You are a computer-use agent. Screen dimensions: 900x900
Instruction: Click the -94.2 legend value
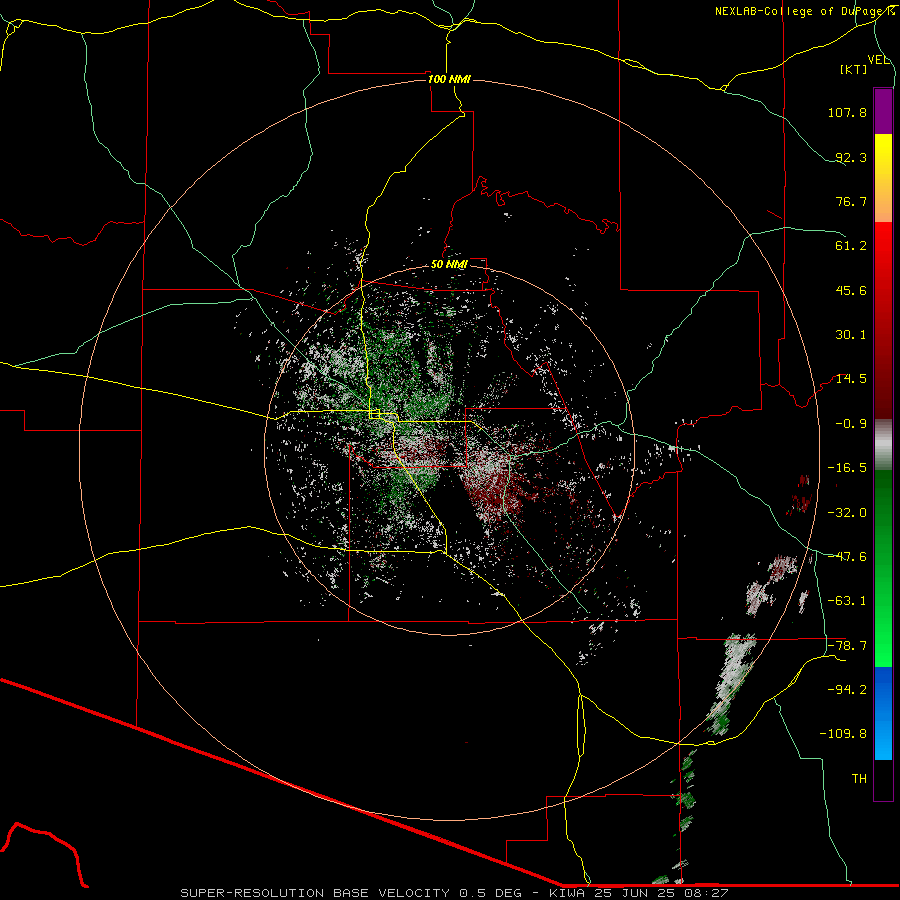click(x=847, y=690)
